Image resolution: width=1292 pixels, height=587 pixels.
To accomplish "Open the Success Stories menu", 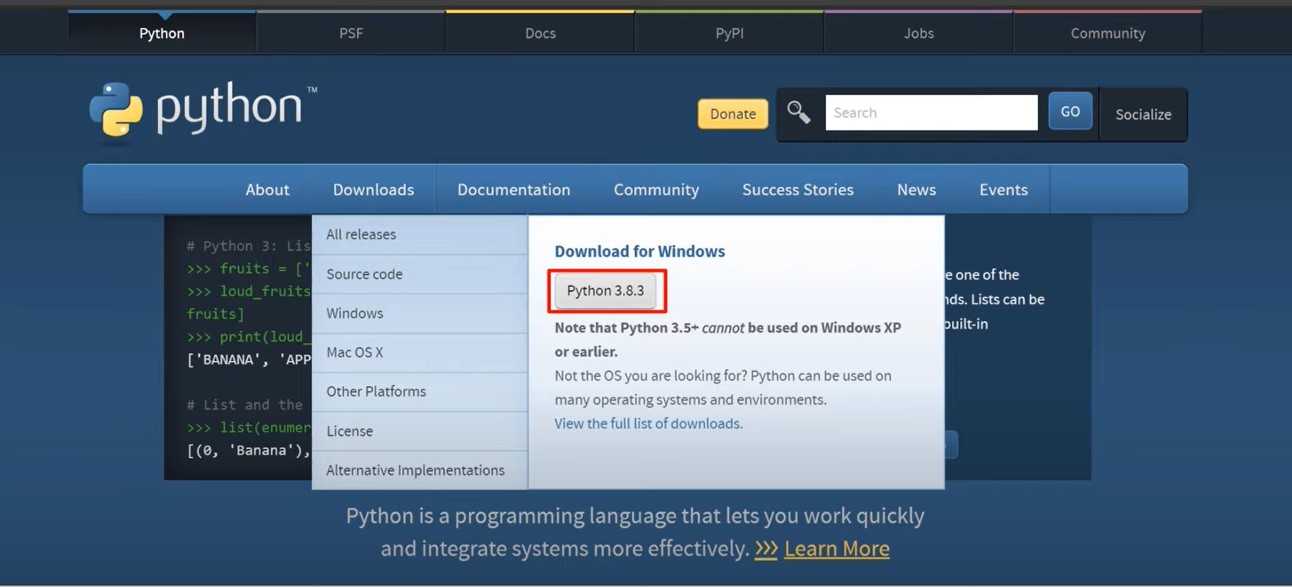I will tap(798, 189).
